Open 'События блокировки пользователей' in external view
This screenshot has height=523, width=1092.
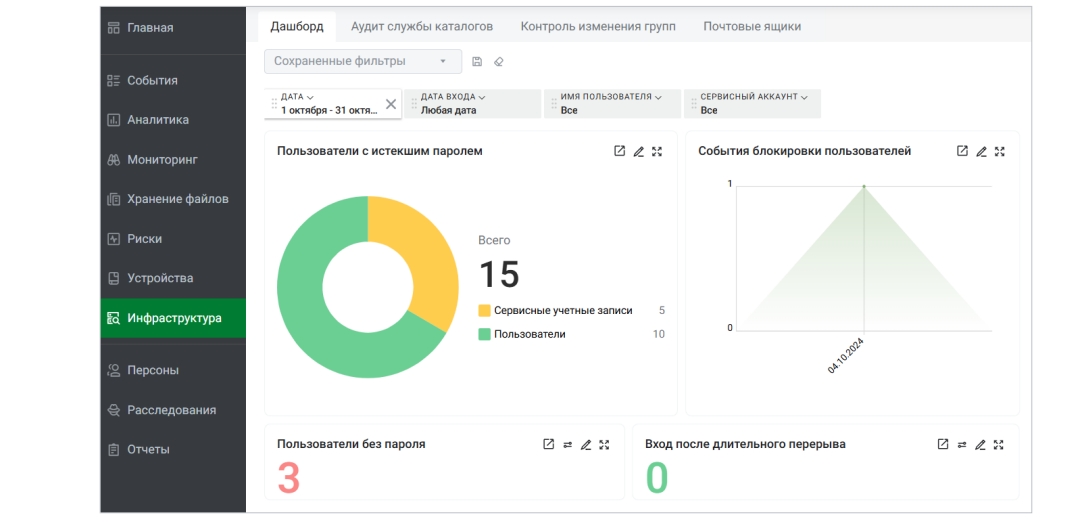point(962,152)
